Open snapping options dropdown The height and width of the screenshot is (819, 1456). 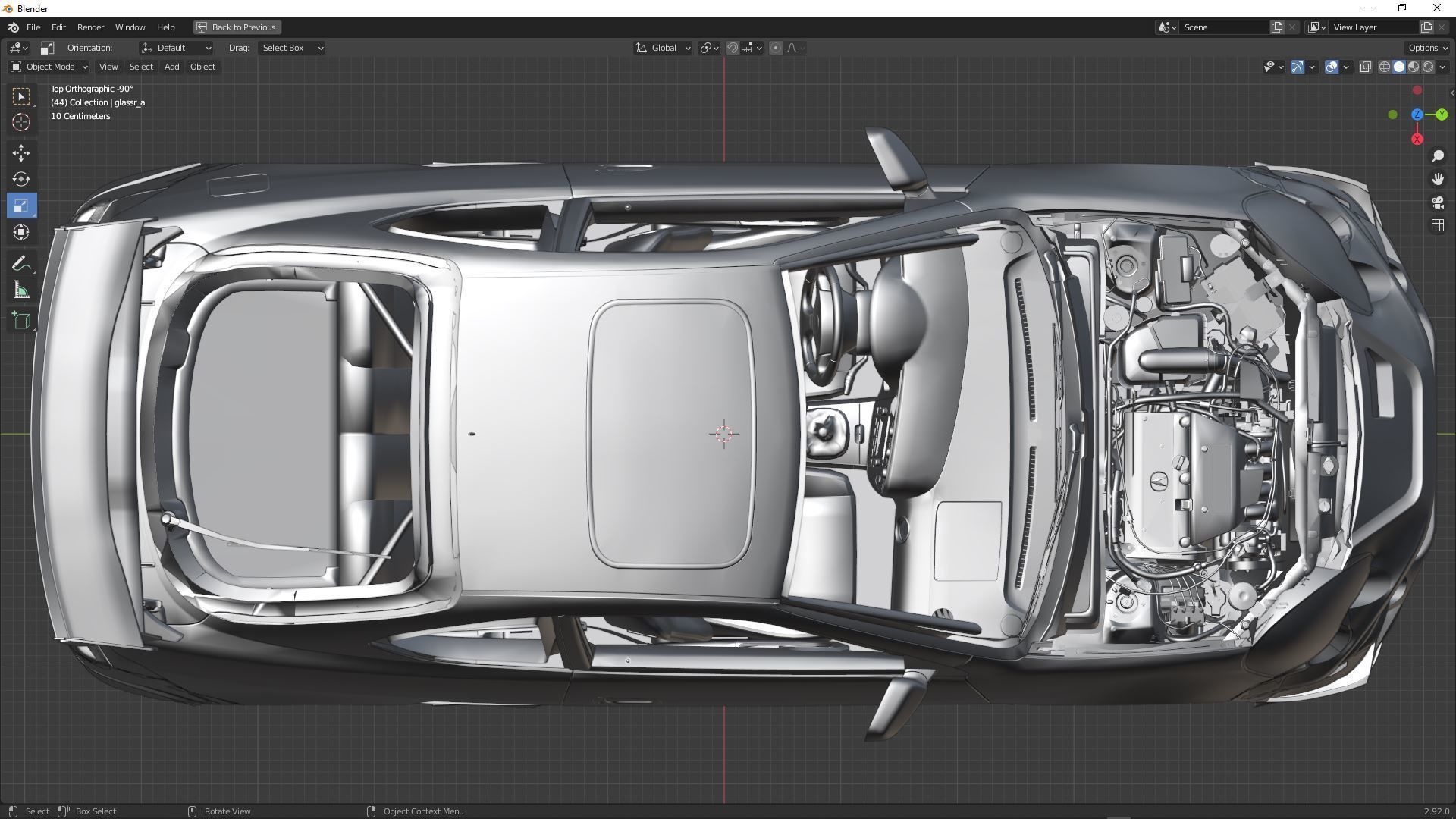[752, 48]
